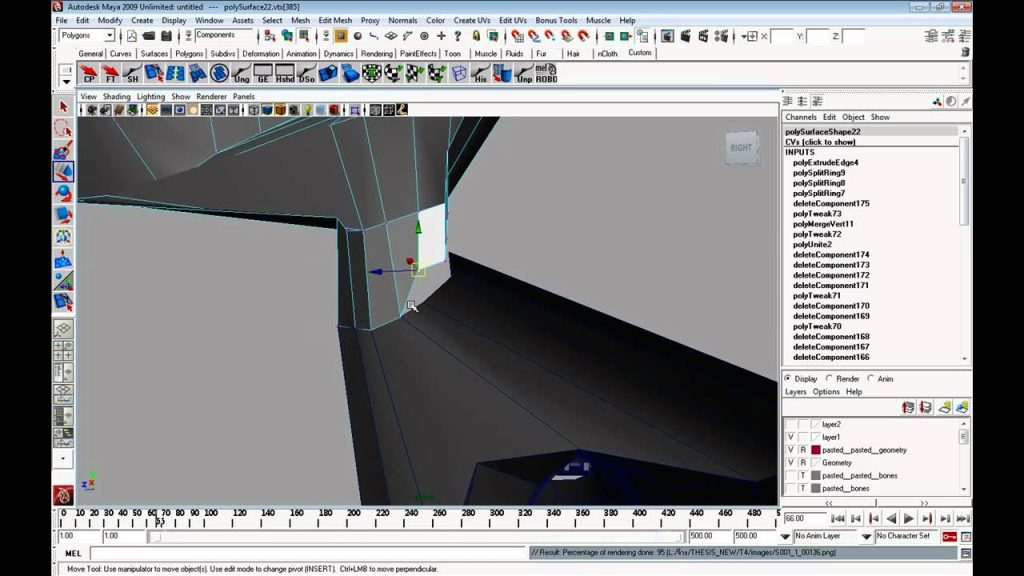Click the Ung shelf button
The width and height of the screenshot is (1024, 576).
[x=241, y=73]
